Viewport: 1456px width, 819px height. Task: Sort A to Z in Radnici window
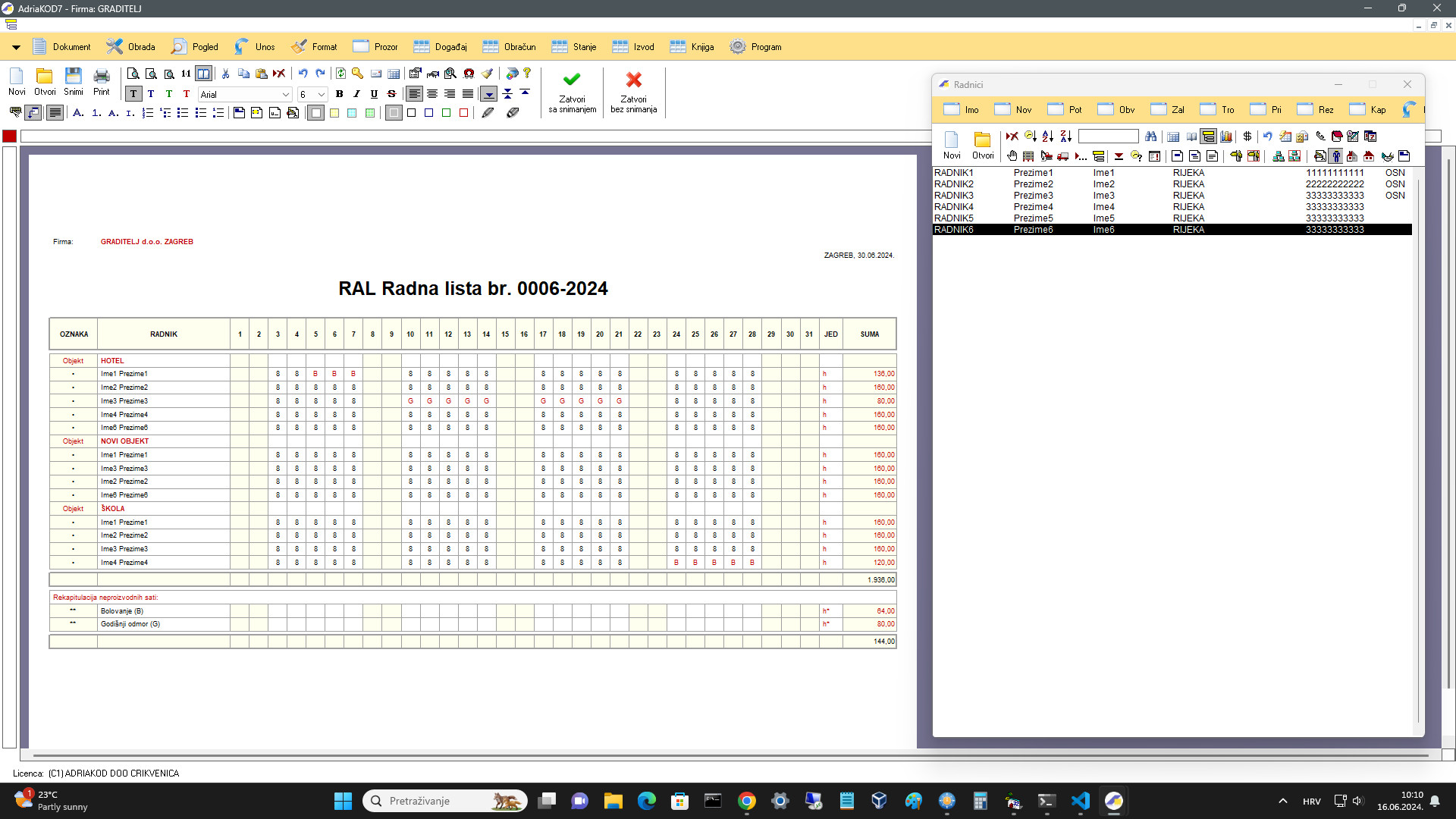click(1047, 136)
